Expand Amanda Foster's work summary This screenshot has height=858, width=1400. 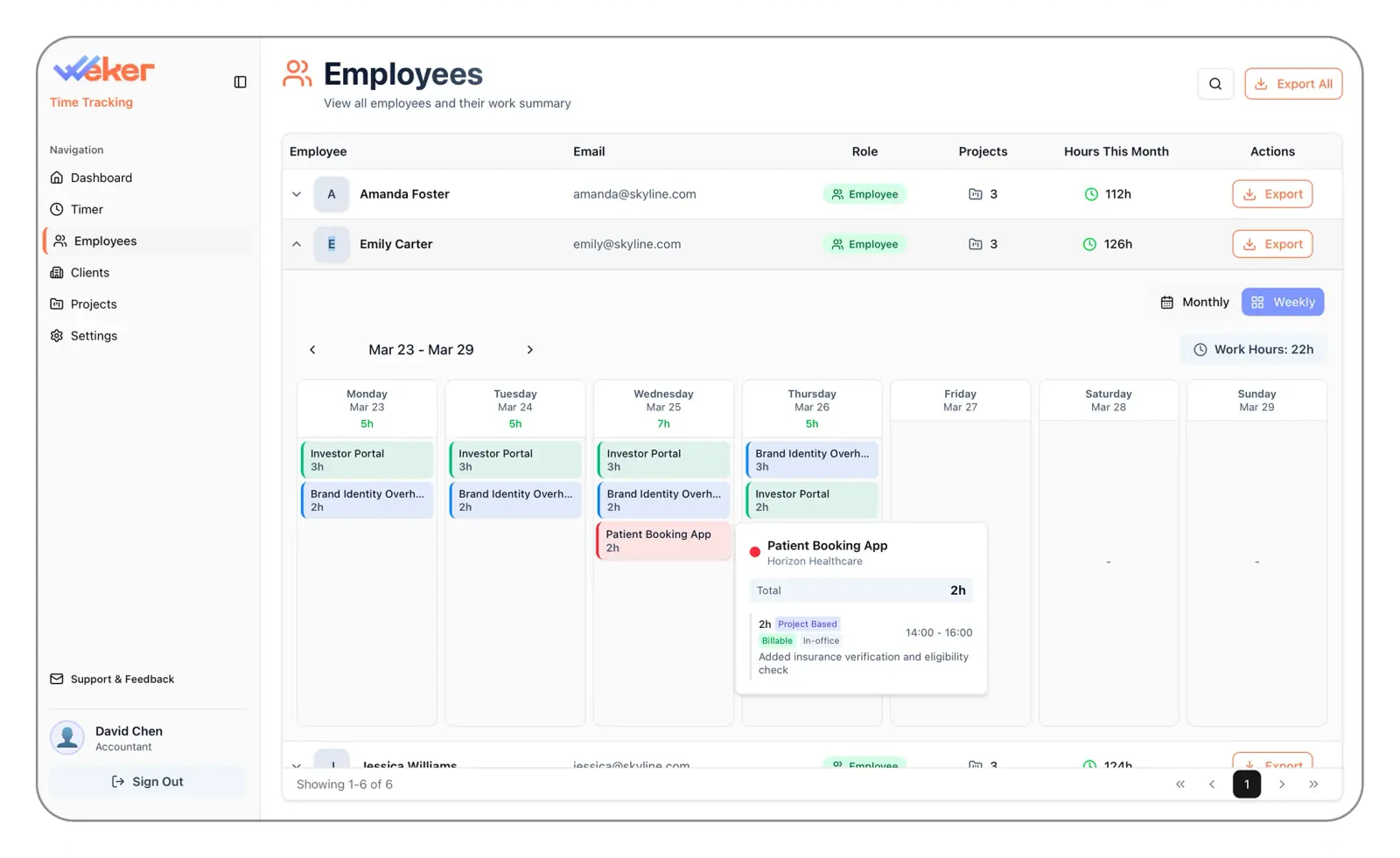297,194
